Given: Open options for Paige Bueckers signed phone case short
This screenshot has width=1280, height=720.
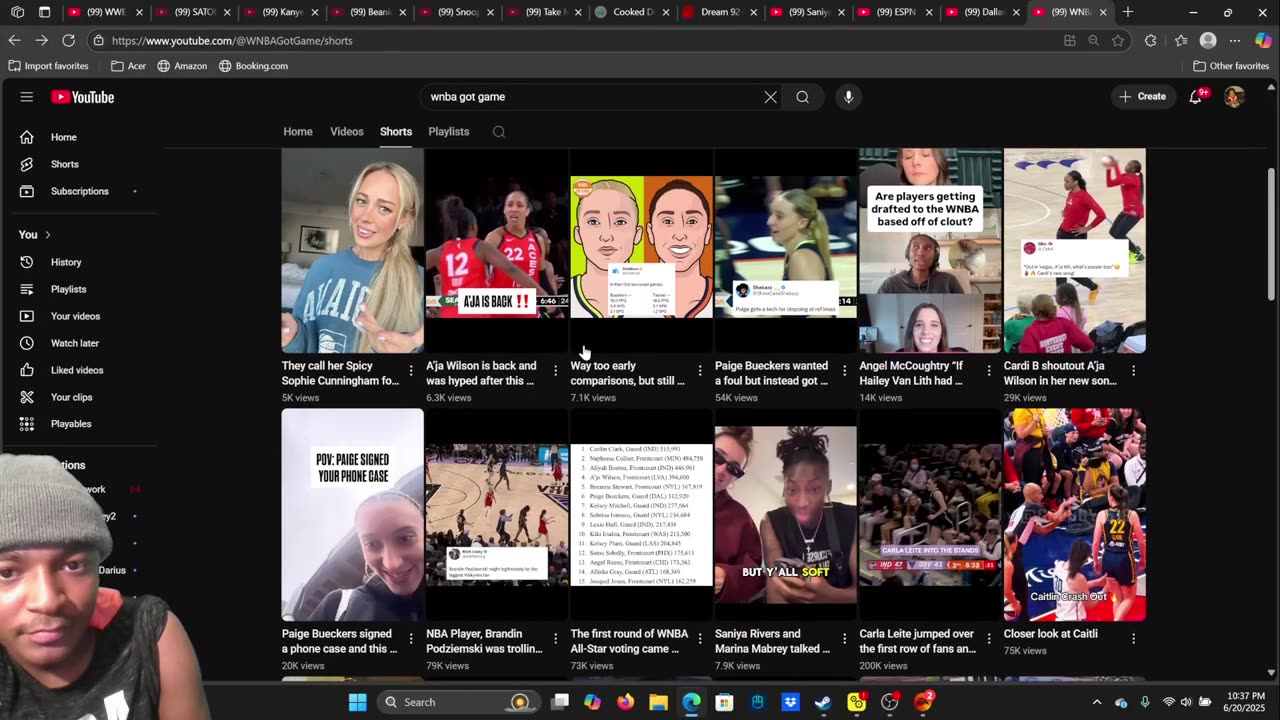Looking at the screenshot, I should [x=411, y=638].
